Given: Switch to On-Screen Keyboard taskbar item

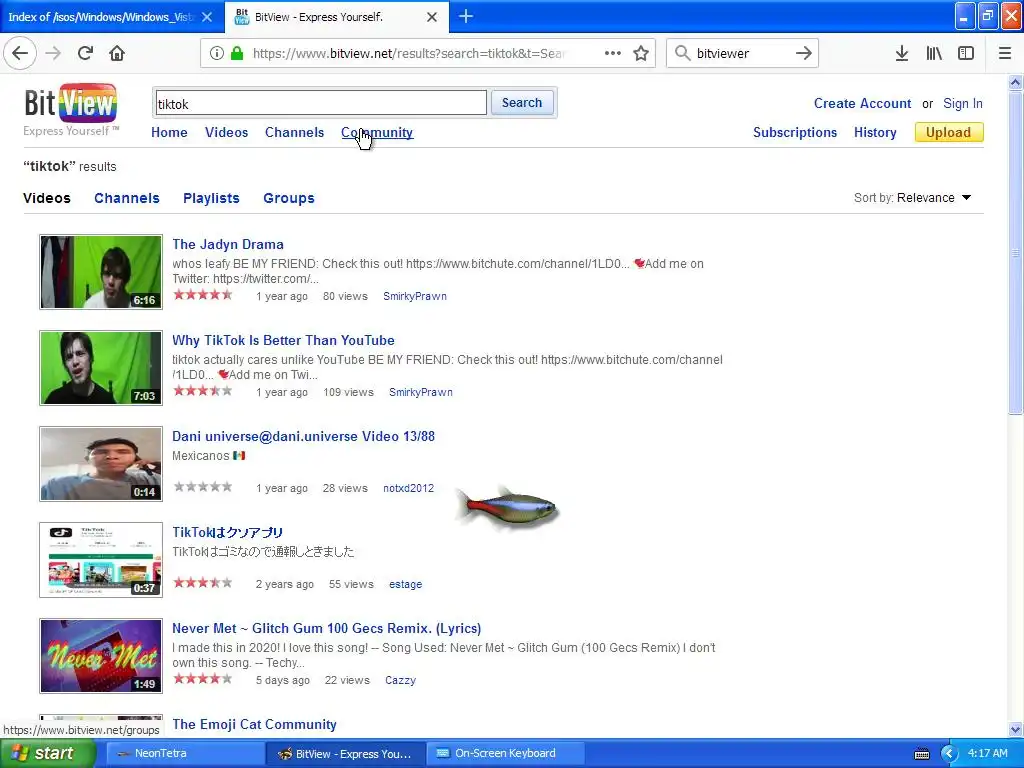Looking at the screenshot, I should click(x=505, y=753).
